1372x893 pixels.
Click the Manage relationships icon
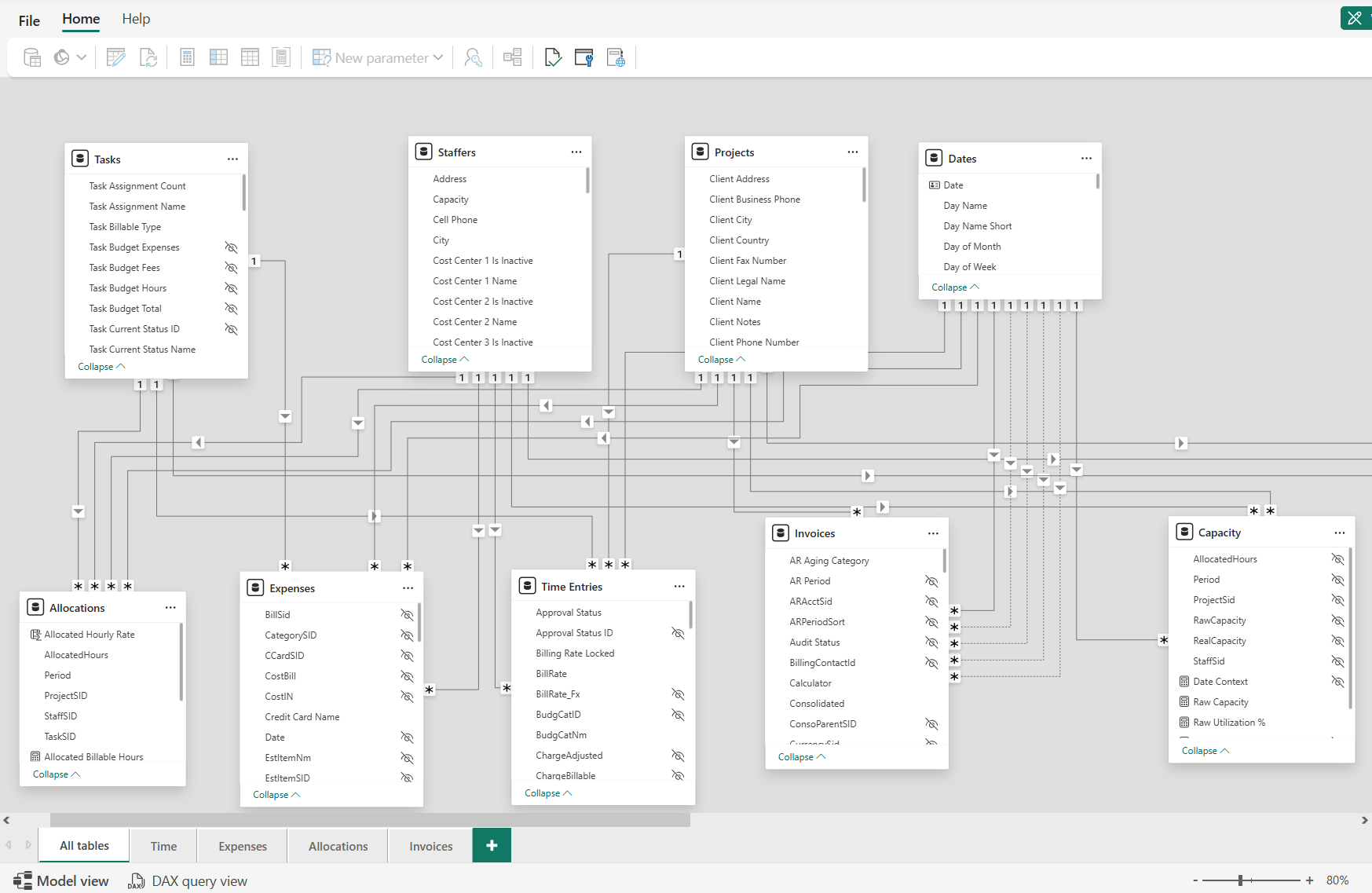512,57
